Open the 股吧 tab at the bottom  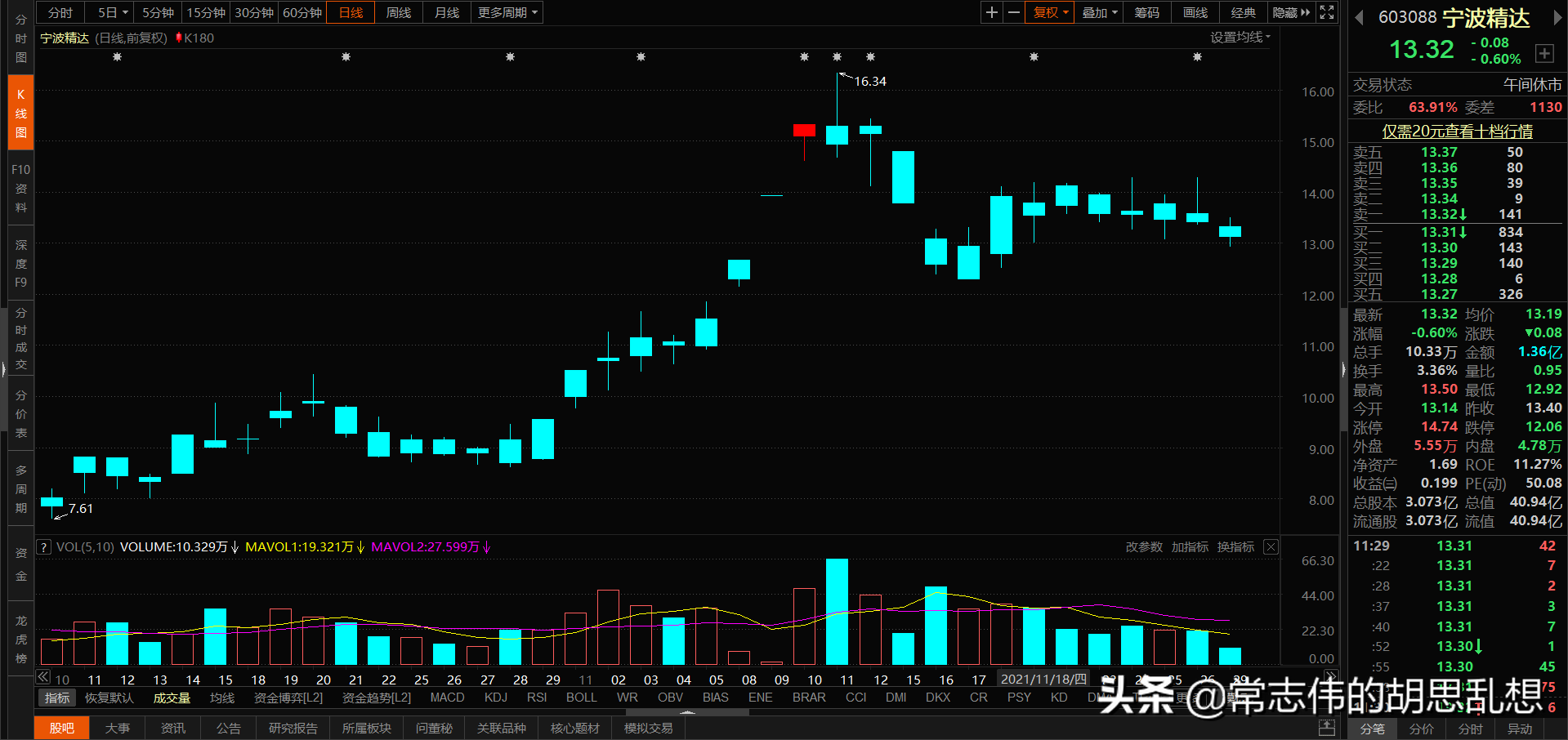(61, 728)
